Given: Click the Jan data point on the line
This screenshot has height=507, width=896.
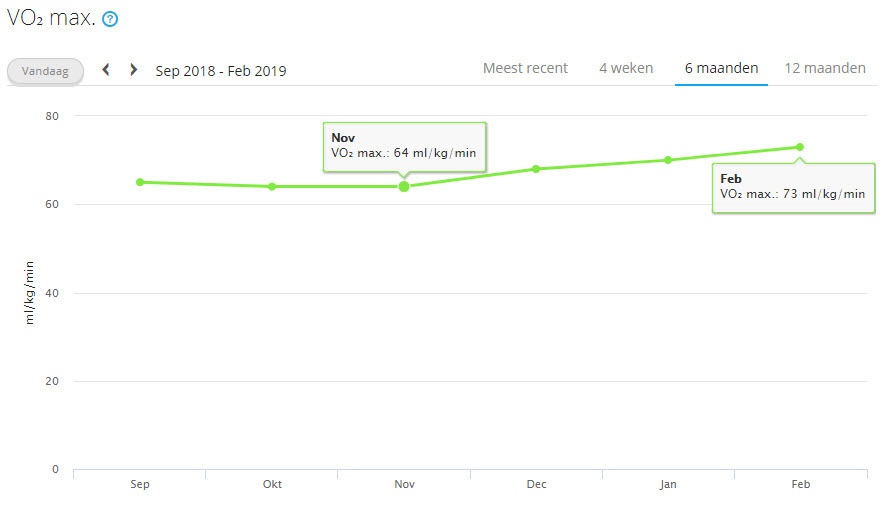Looking at the screenshot, I should click(x=668, y=160).
